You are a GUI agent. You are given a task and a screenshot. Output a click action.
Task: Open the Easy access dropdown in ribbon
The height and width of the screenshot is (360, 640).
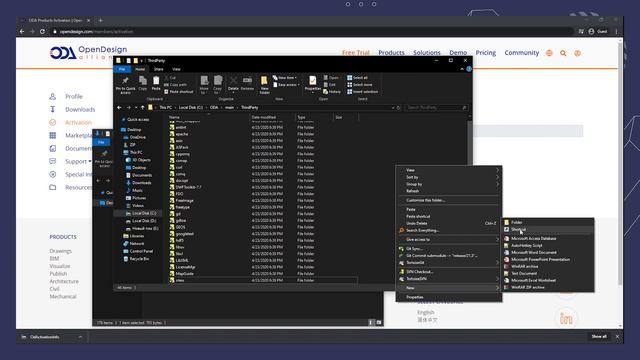[286, 84]
